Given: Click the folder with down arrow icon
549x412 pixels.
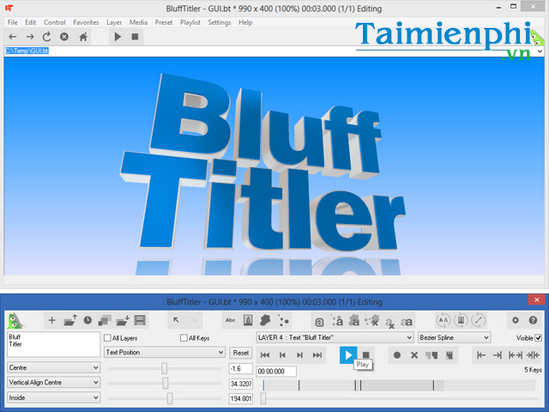Looking at the screenshot, I should (123, 320).
